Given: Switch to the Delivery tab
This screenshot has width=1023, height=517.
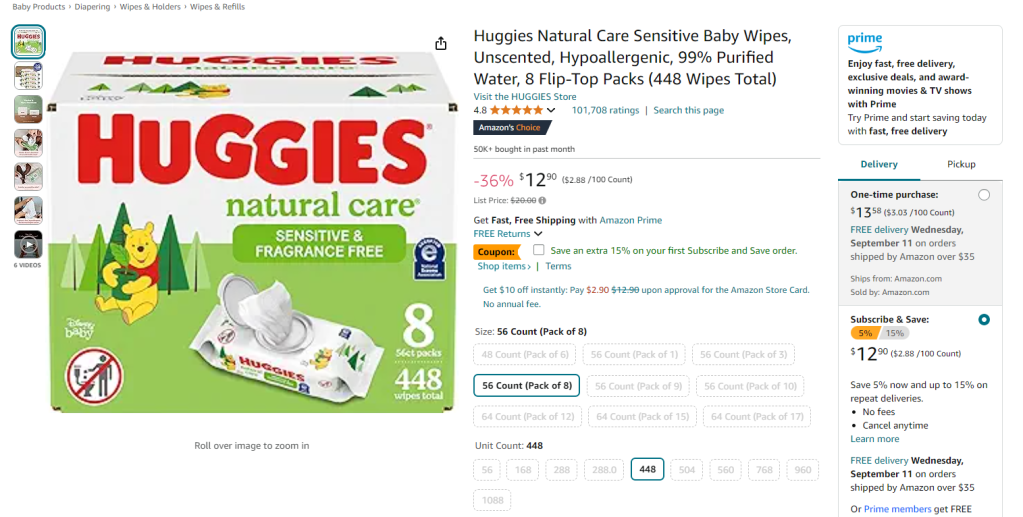Looking at the screenshot, I should pos(879,164).
